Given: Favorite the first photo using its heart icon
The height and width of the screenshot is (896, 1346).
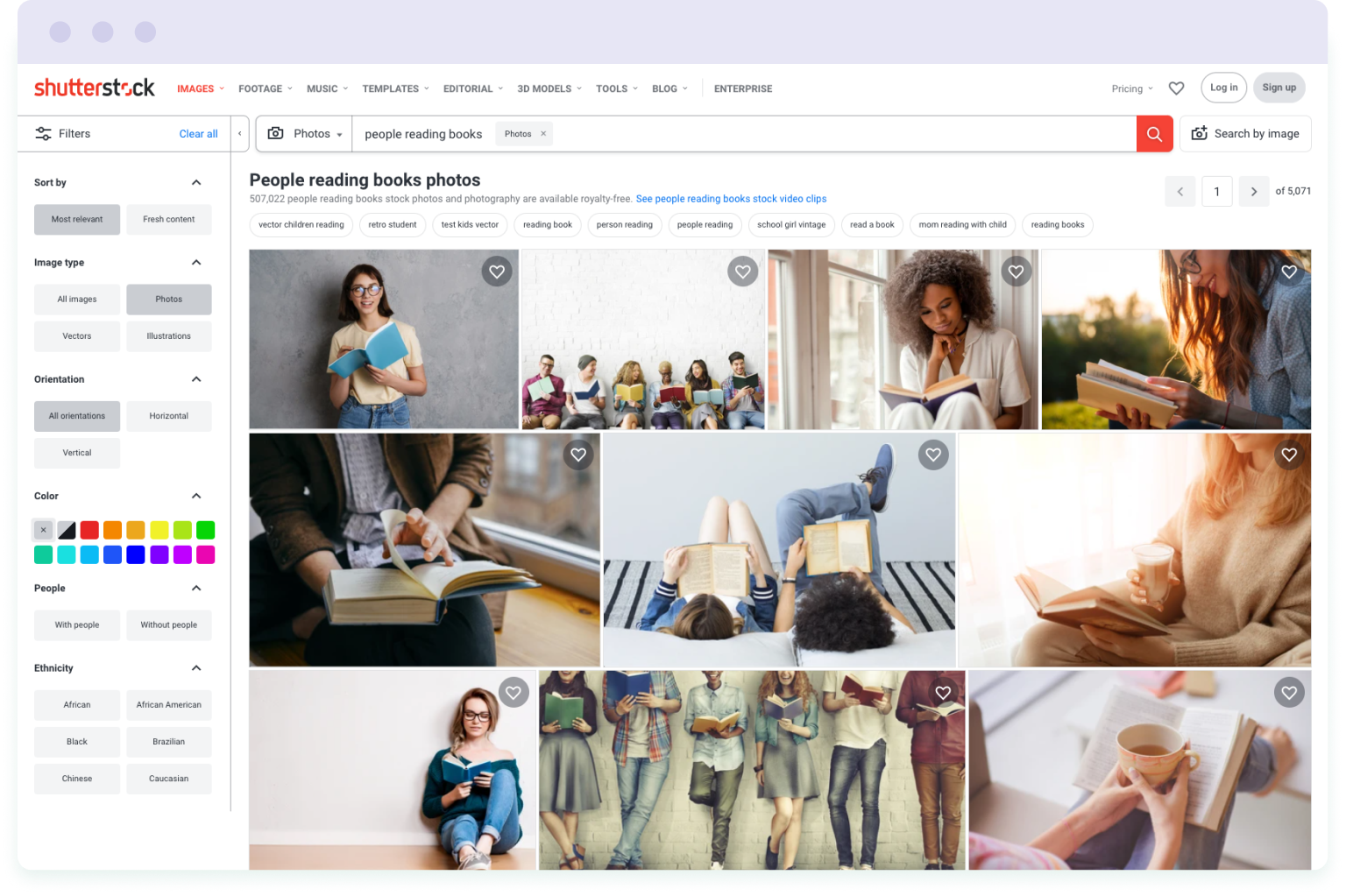Looking at the screenshot, I should [x=497, y=272].
